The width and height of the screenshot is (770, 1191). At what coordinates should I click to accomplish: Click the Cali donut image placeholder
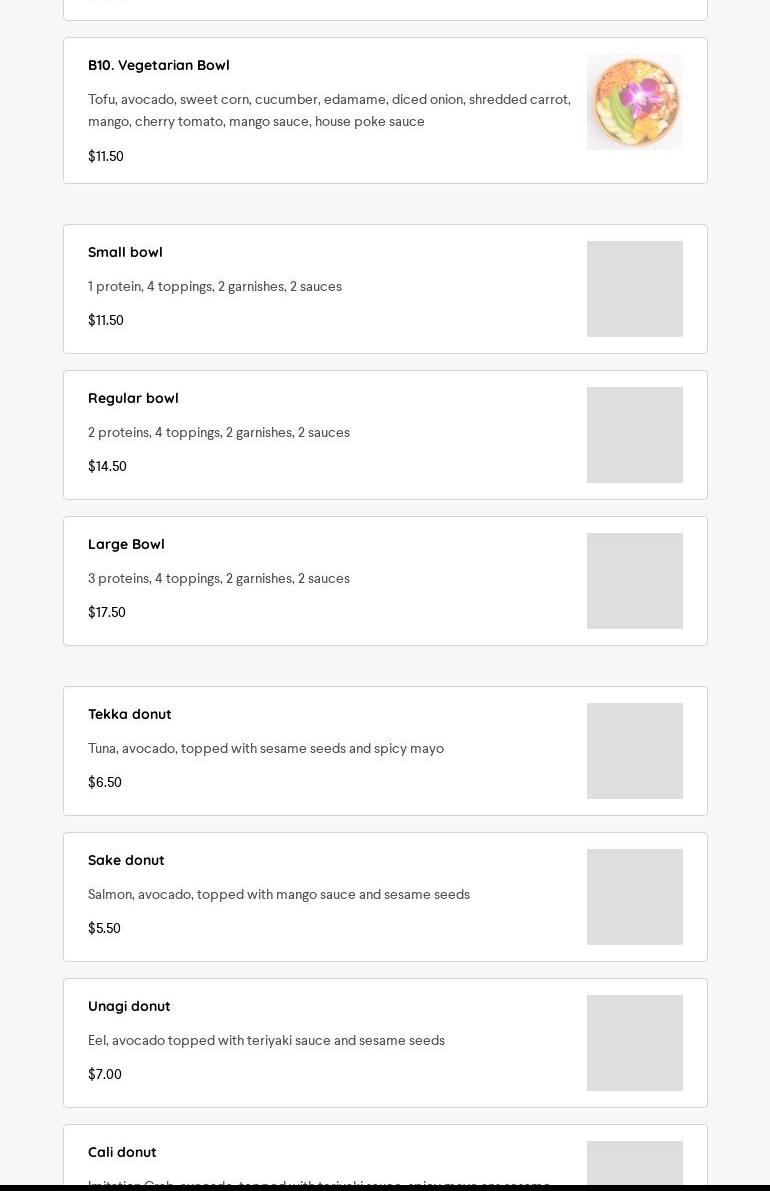(634, 1163)
